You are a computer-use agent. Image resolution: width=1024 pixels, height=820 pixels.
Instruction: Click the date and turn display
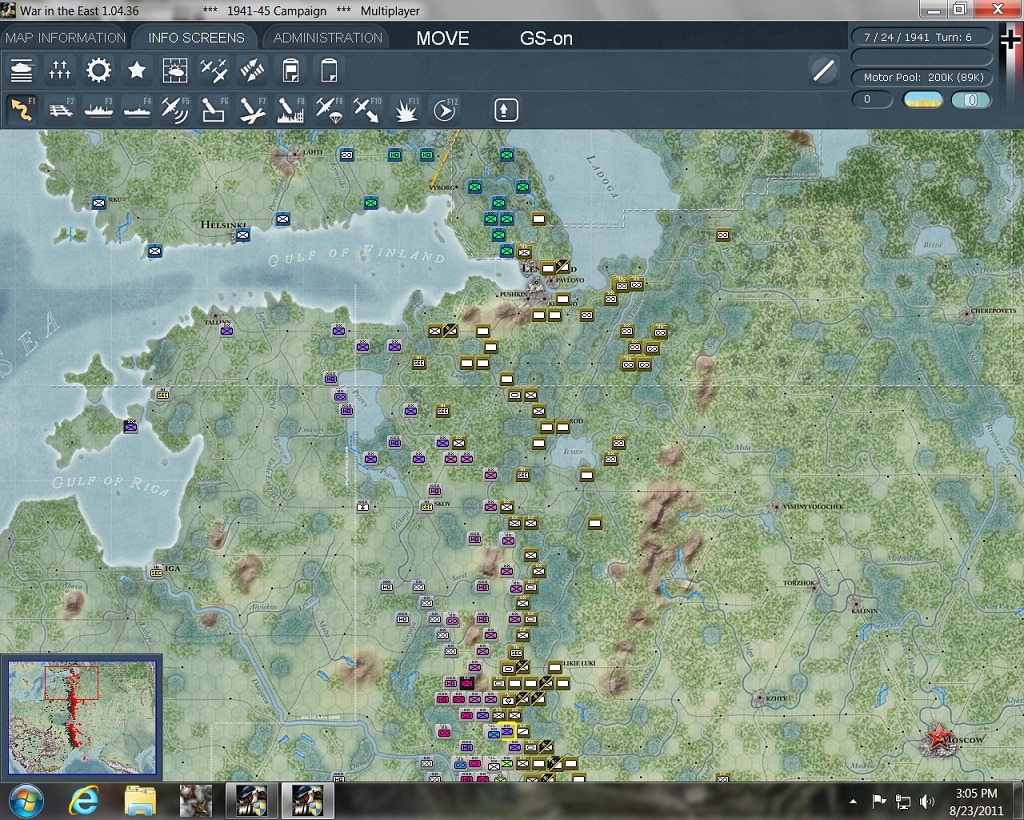click(921, 37)
